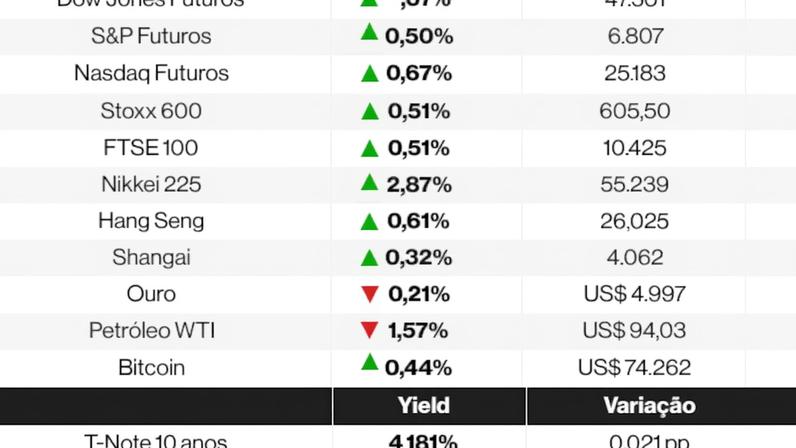Click the Ouro price US$ 4.997
The width and height of the screenshot is (796, 448).
pos(634,294)
